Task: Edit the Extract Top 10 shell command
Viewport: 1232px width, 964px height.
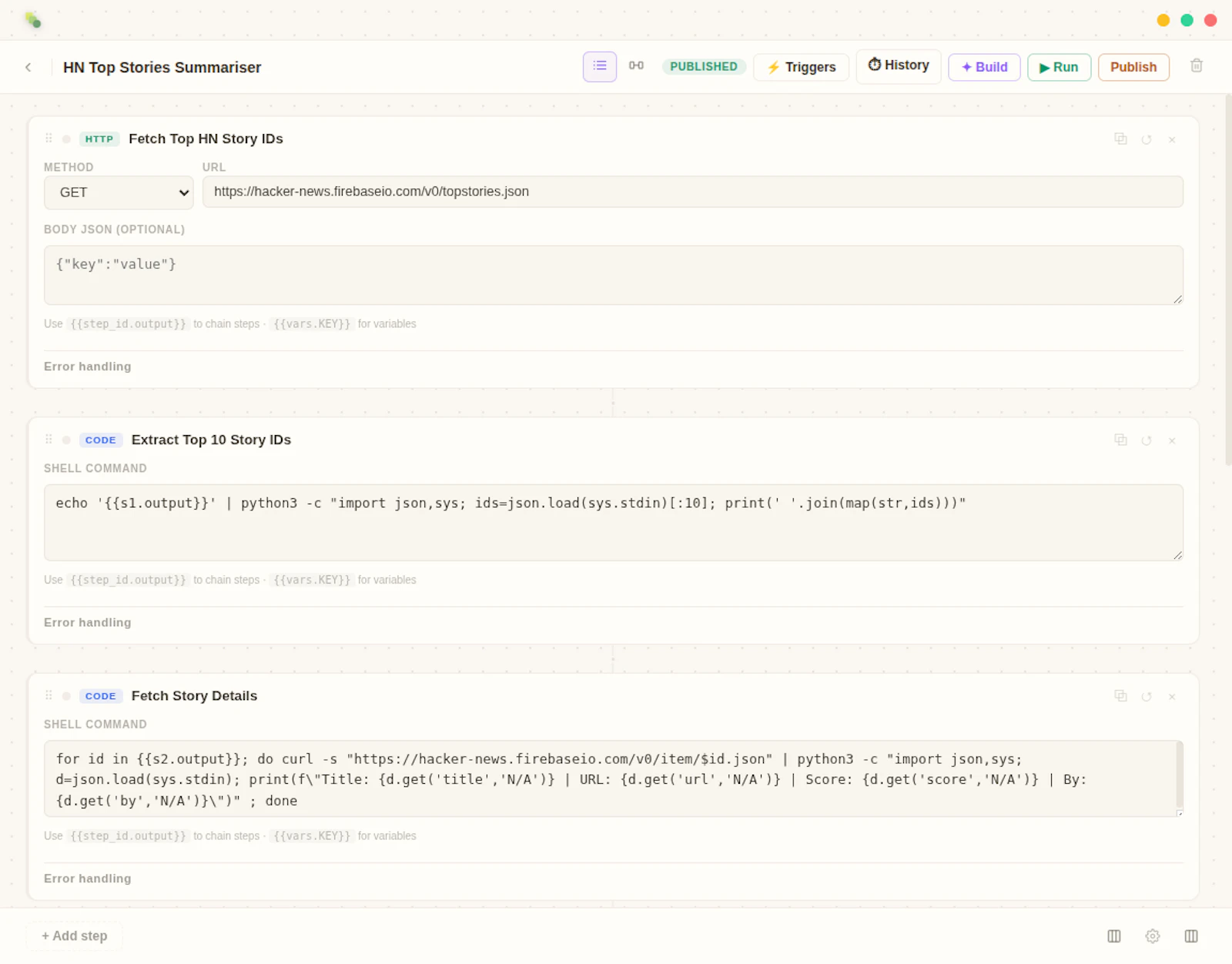Action: 613,522
